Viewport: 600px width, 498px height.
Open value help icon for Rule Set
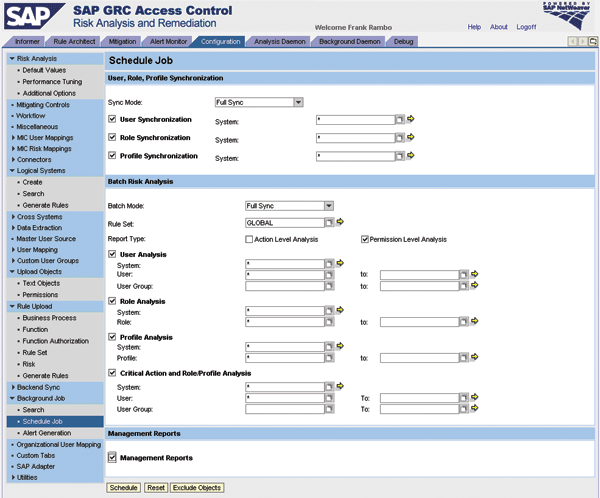[328, 223]
